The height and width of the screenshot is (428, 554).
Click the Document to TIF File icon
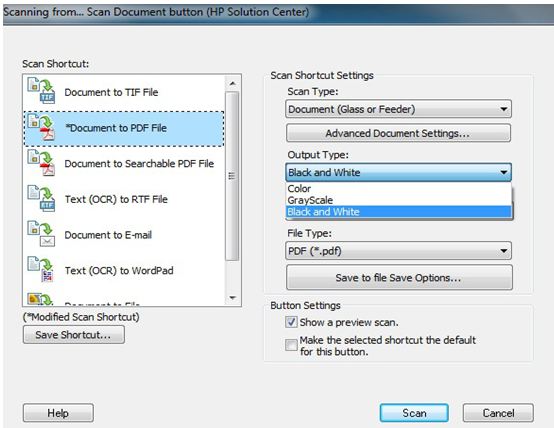(x=41, y=91)
